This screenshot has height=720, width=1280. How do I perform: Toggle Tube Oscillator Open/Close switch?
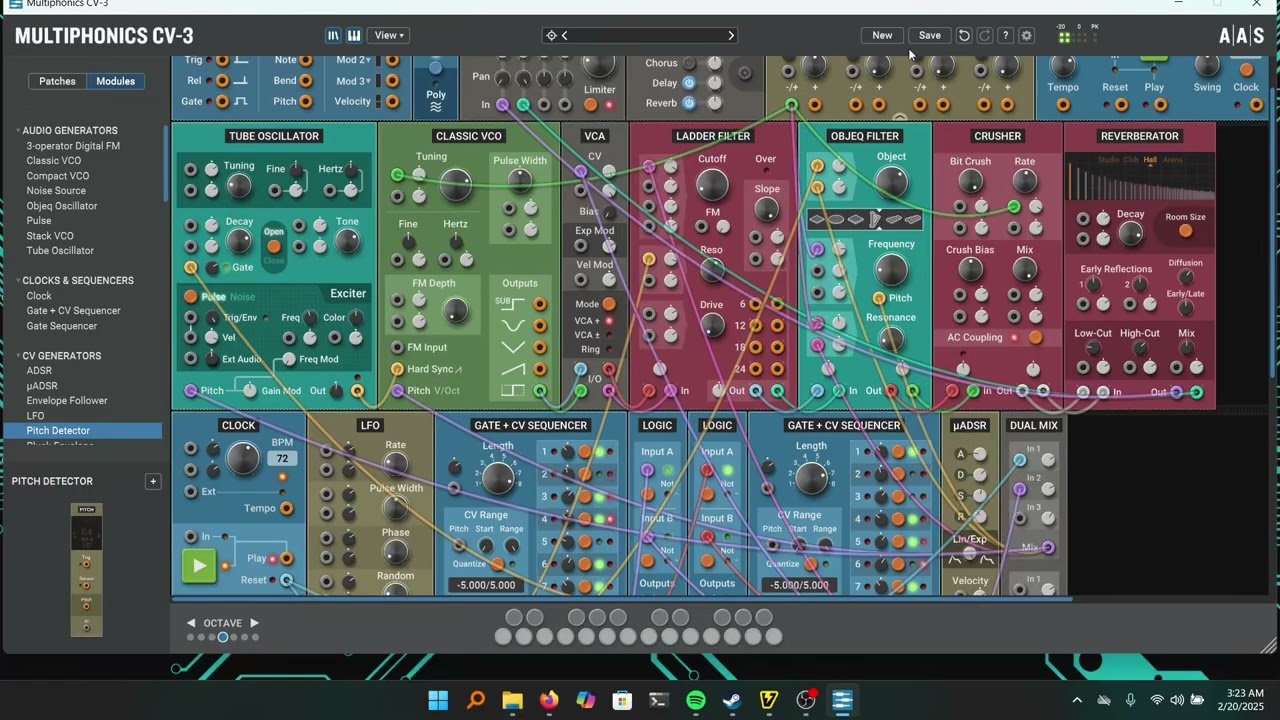(x=273, y=246)
